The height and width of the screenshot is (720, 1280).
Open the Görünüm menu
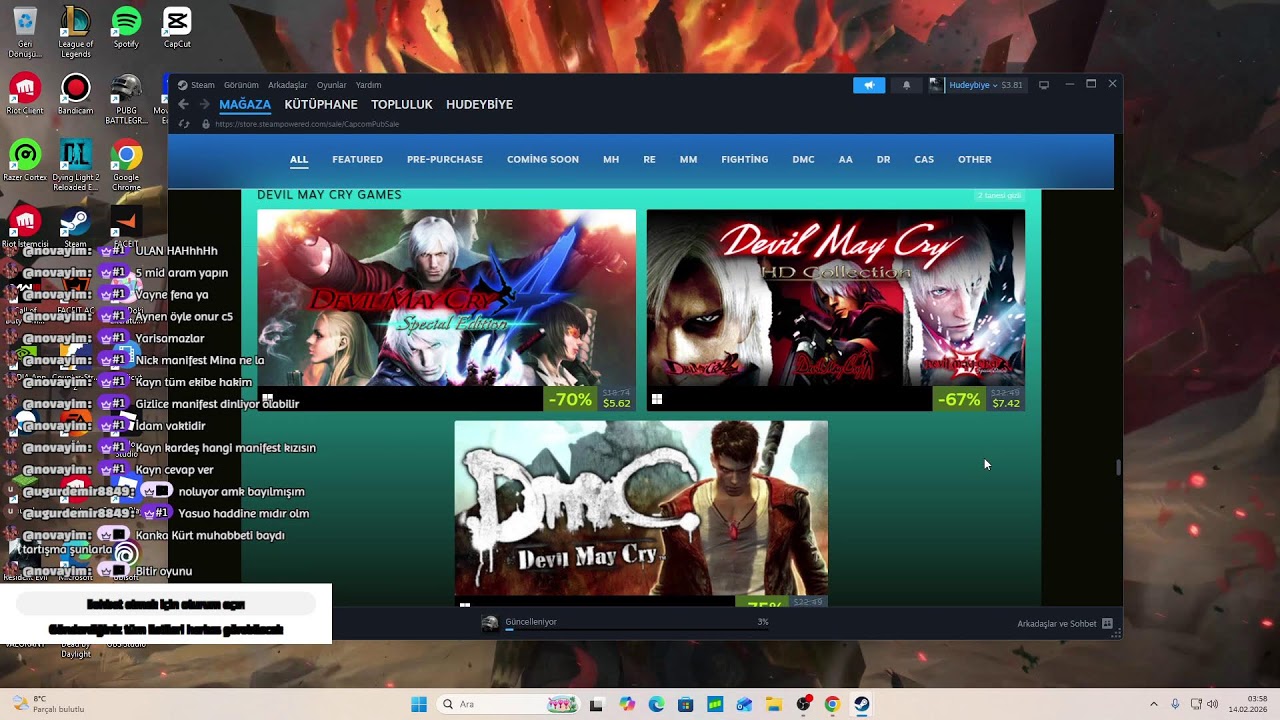click(x=241, y=85)
